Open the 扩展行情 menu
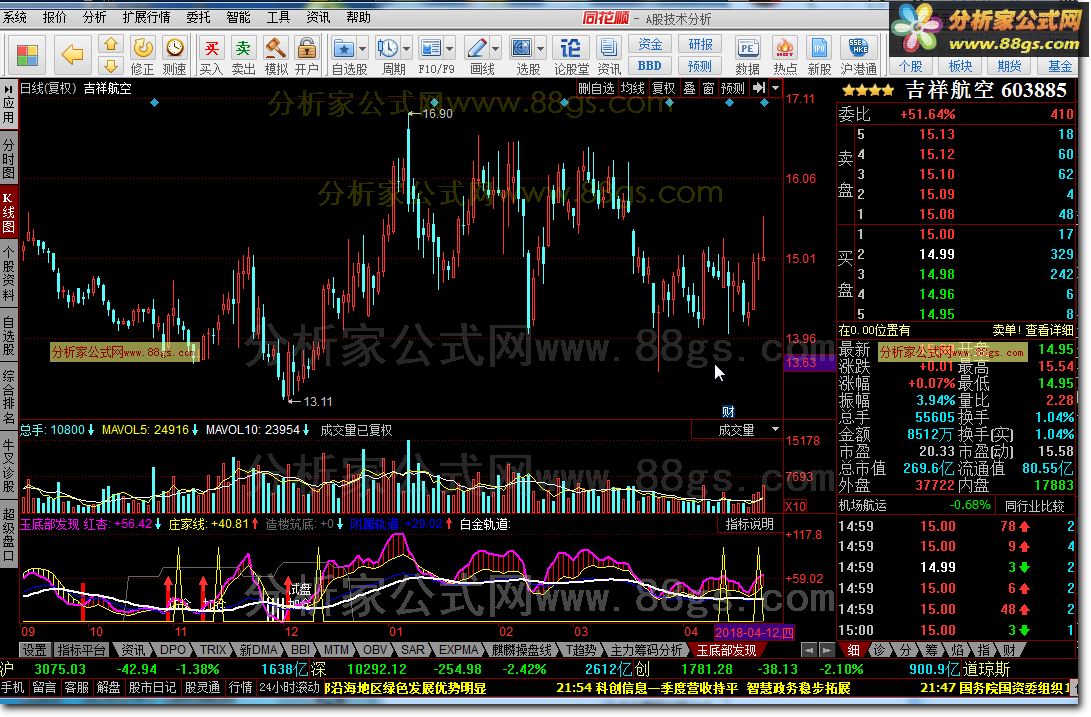1091x717 pixels. click(145, 17)
